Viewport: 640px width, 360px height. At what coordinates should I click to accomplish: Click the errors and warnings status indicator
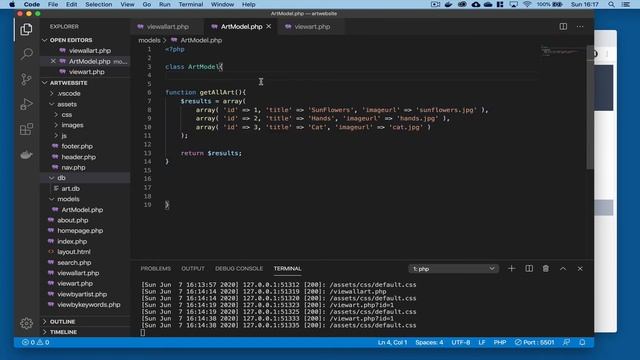point(36,342)
